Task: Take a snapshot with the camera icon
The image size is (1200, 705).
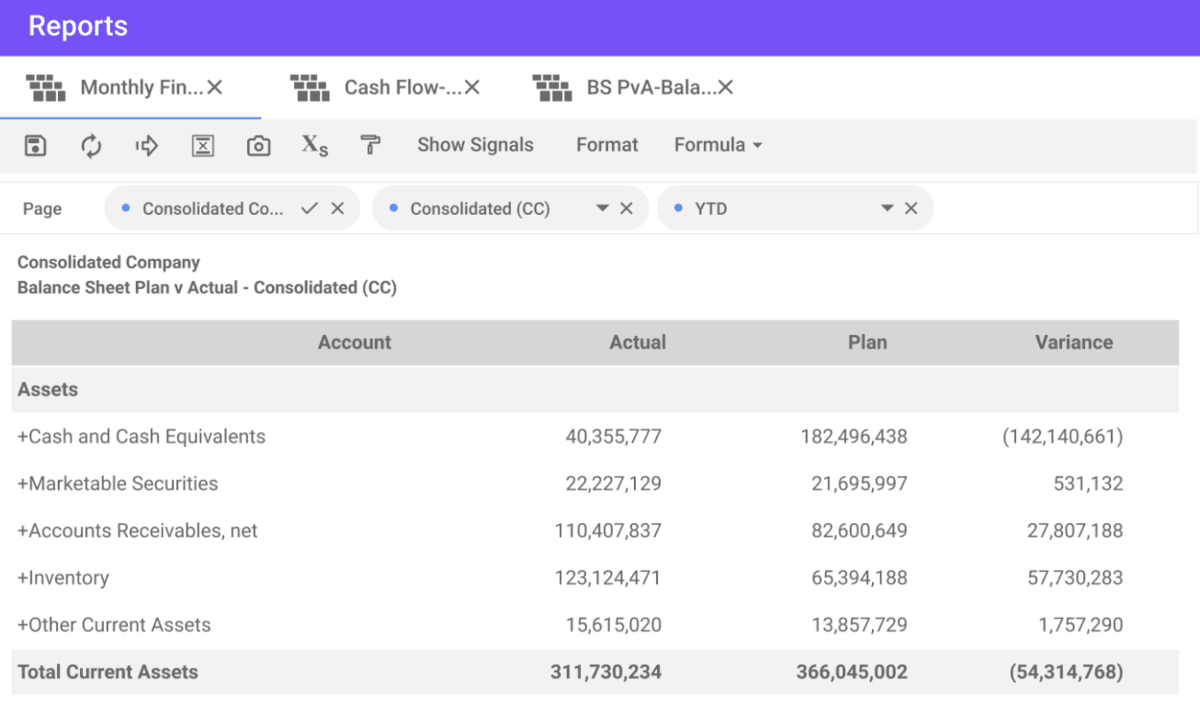Action: tap(257, 145)
